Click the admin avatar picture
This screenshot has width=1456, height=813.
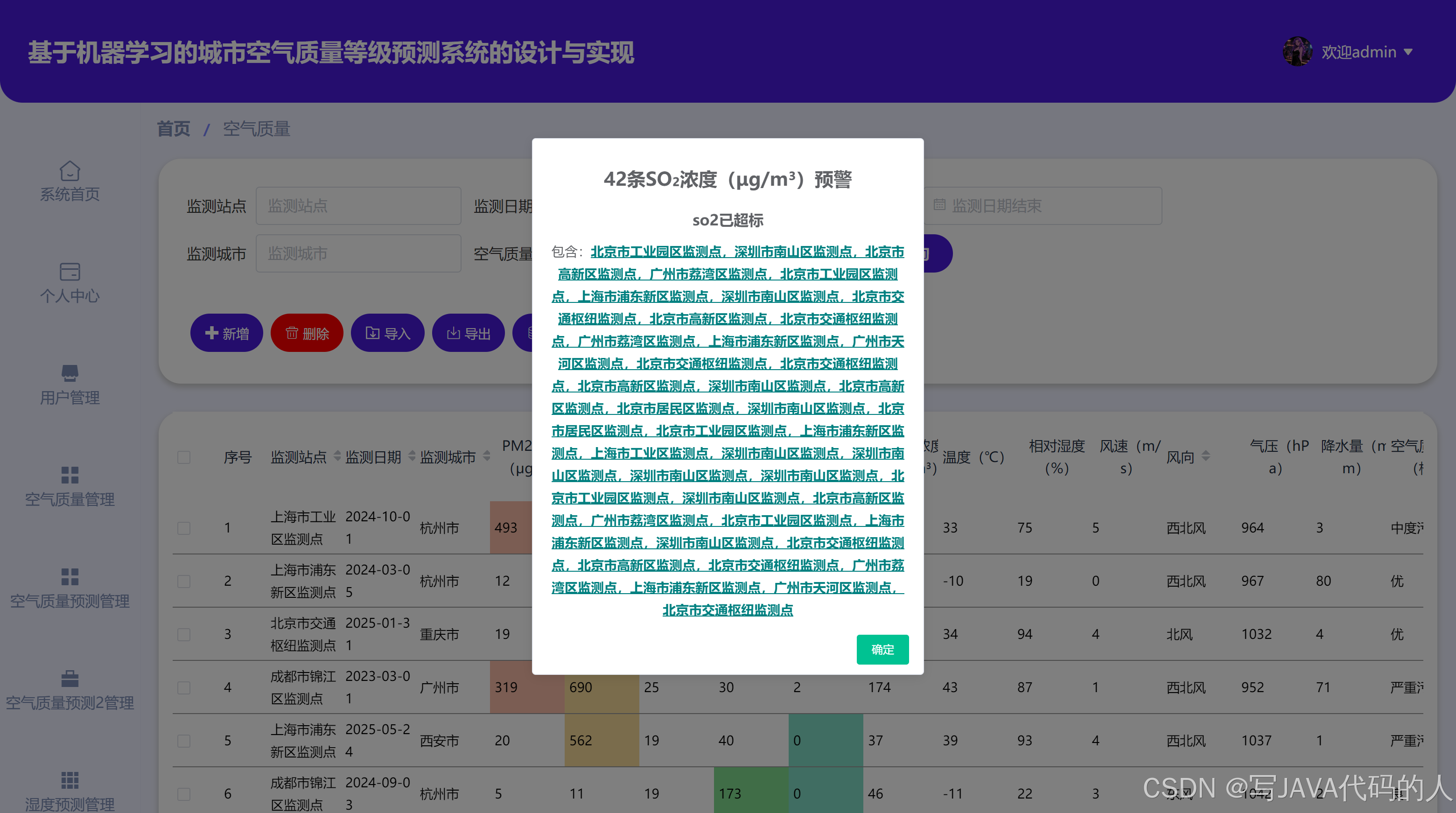(1297, 52)
